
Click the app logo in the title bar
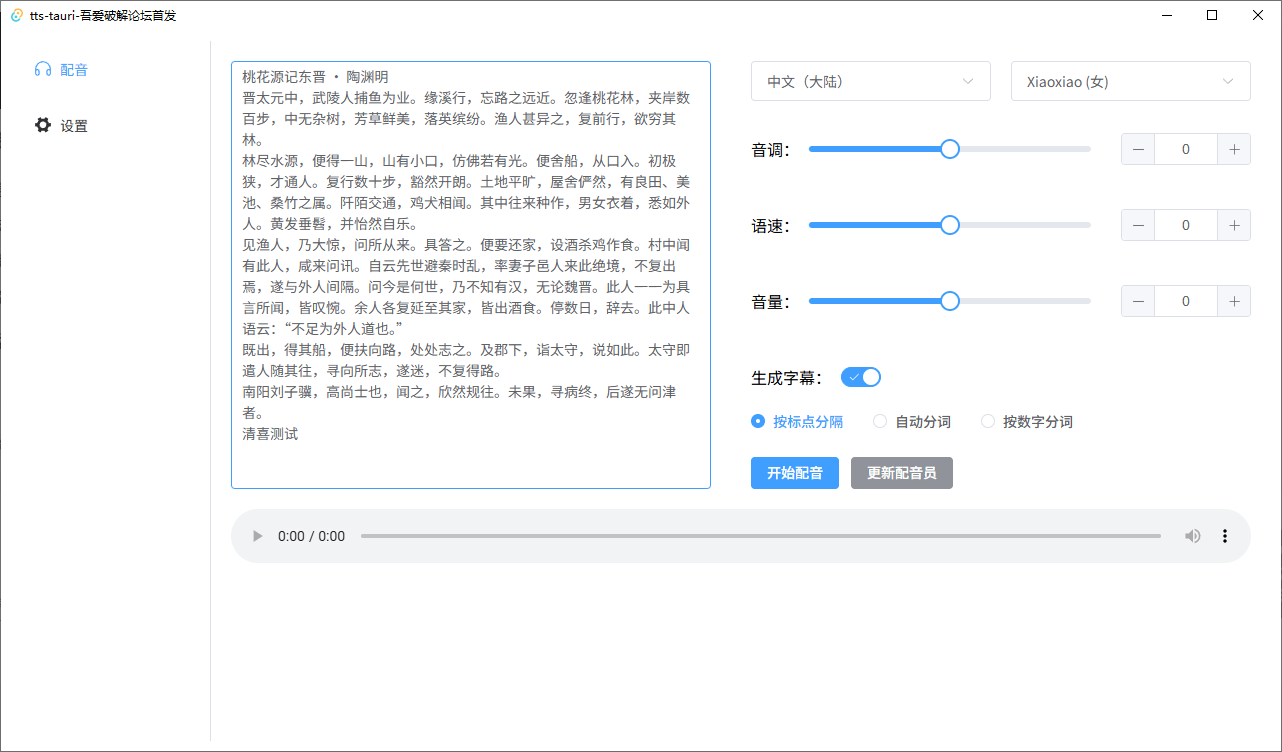[x=16, y=15]
